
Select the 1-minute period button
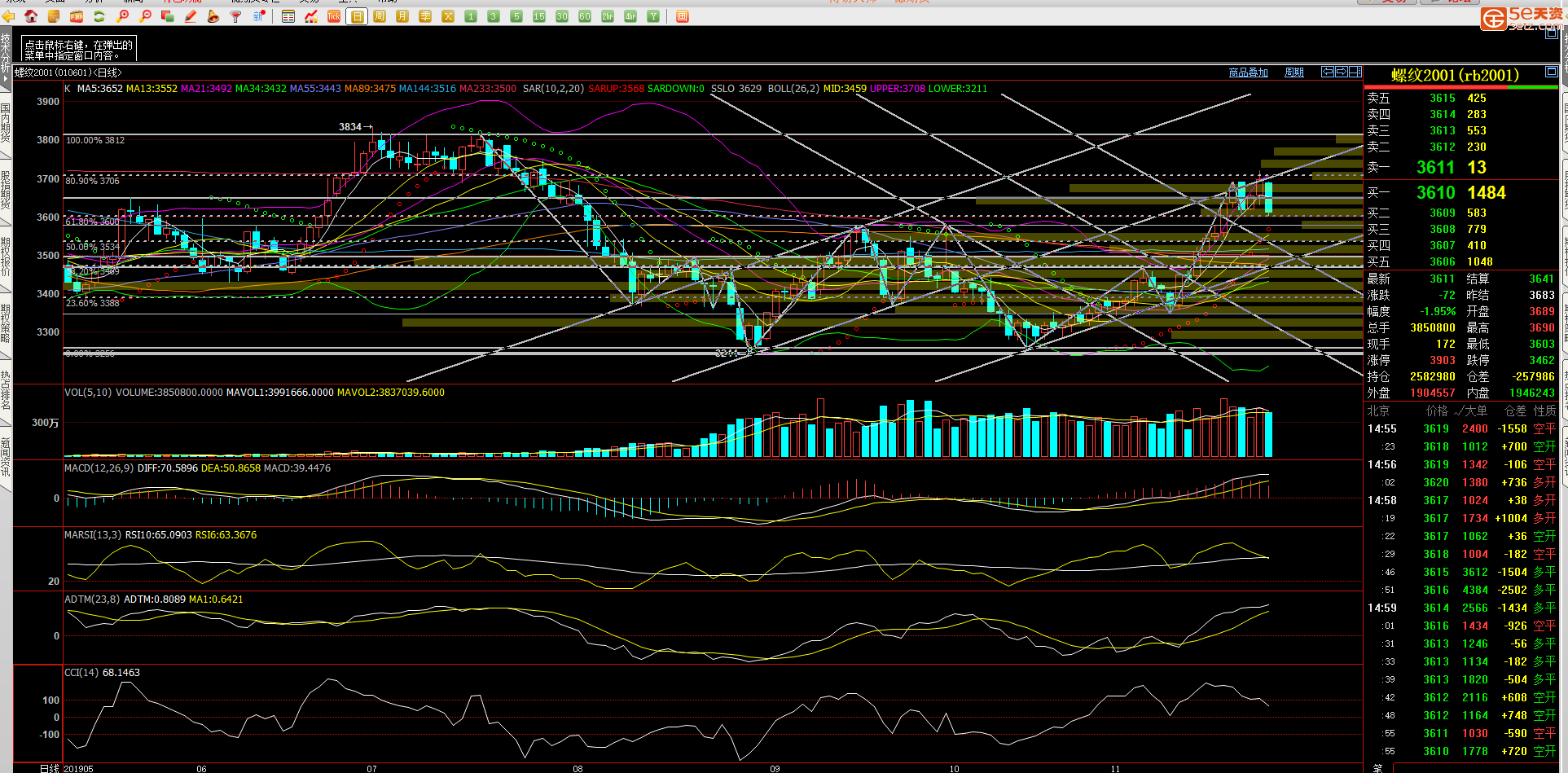pyautogui.click(x=471, y=16)
